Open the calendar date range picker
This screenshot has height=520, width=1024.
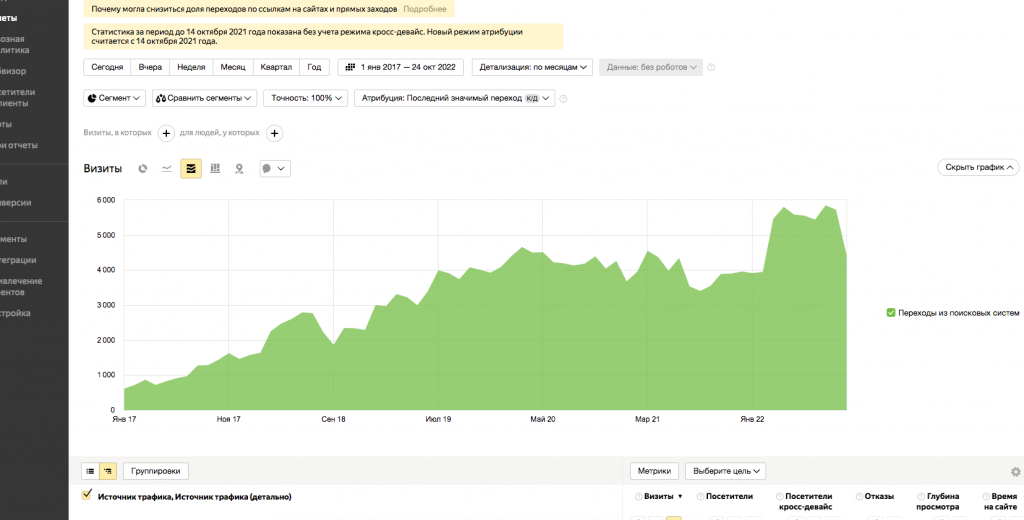[400, 67]
